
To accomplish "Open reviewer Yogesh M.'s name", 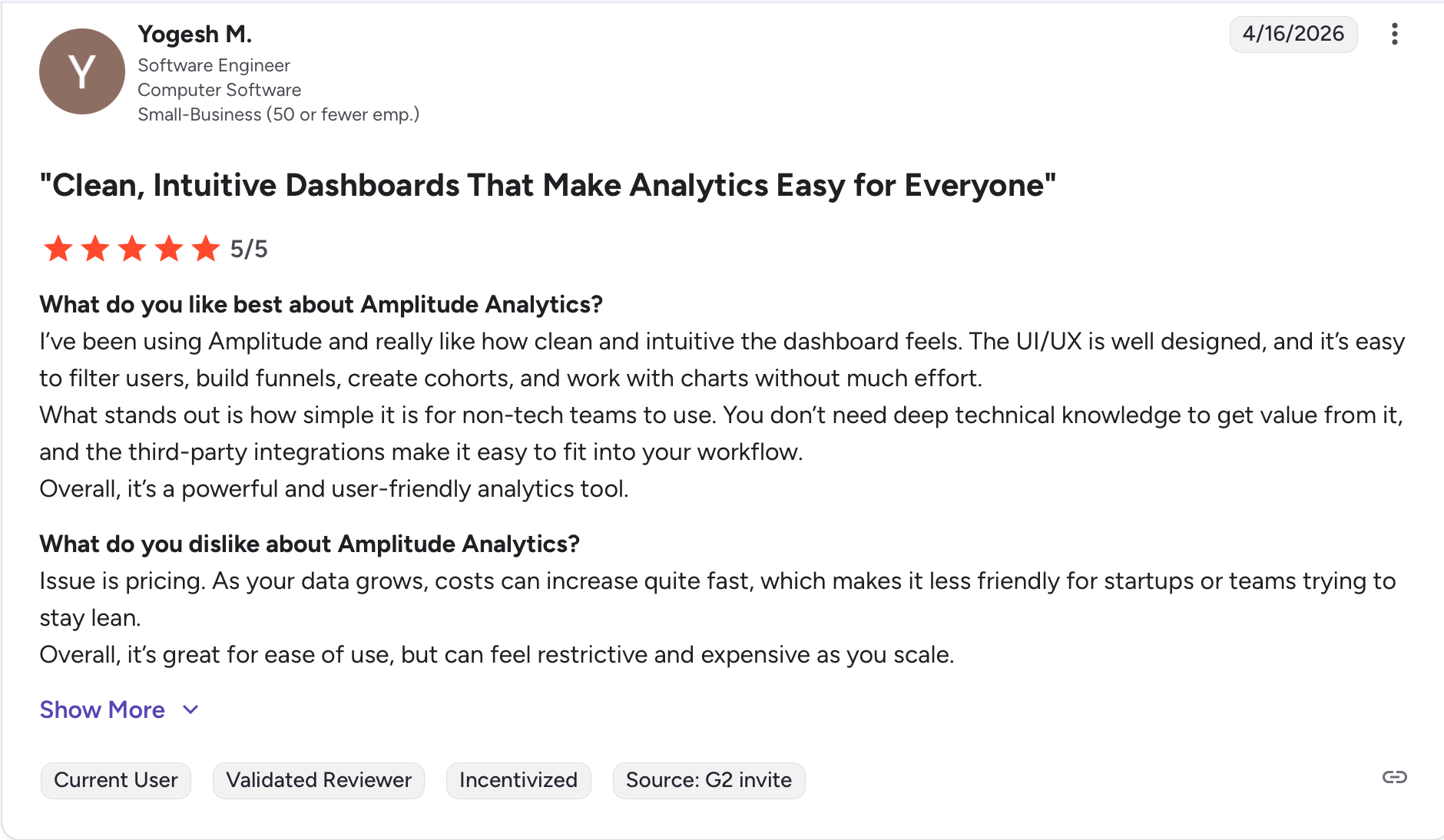I will click(195, 34).
